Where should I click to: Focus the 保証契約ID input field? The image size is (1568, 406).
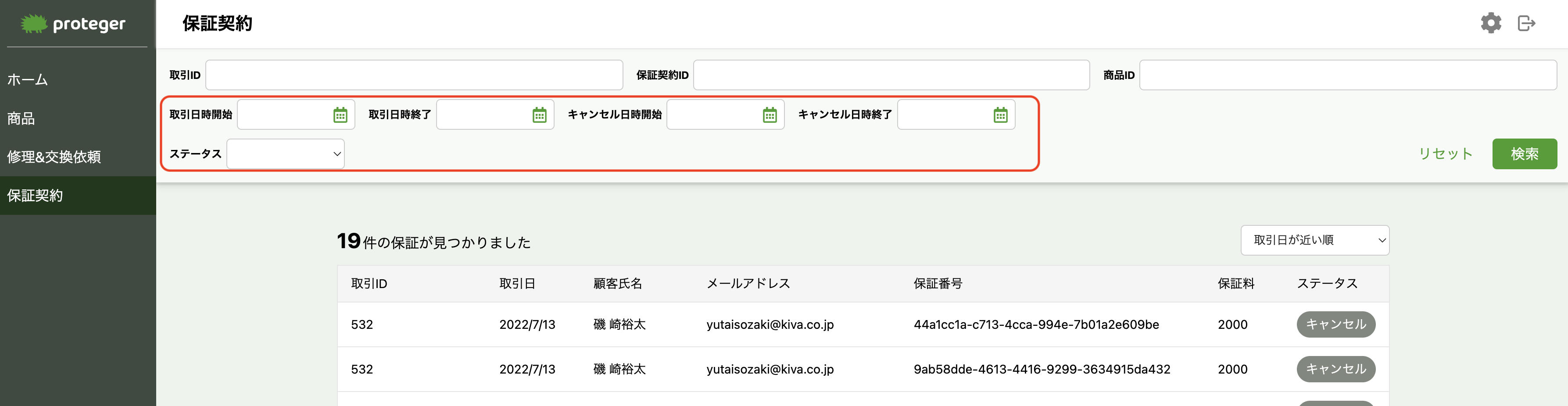pos(891,75)
